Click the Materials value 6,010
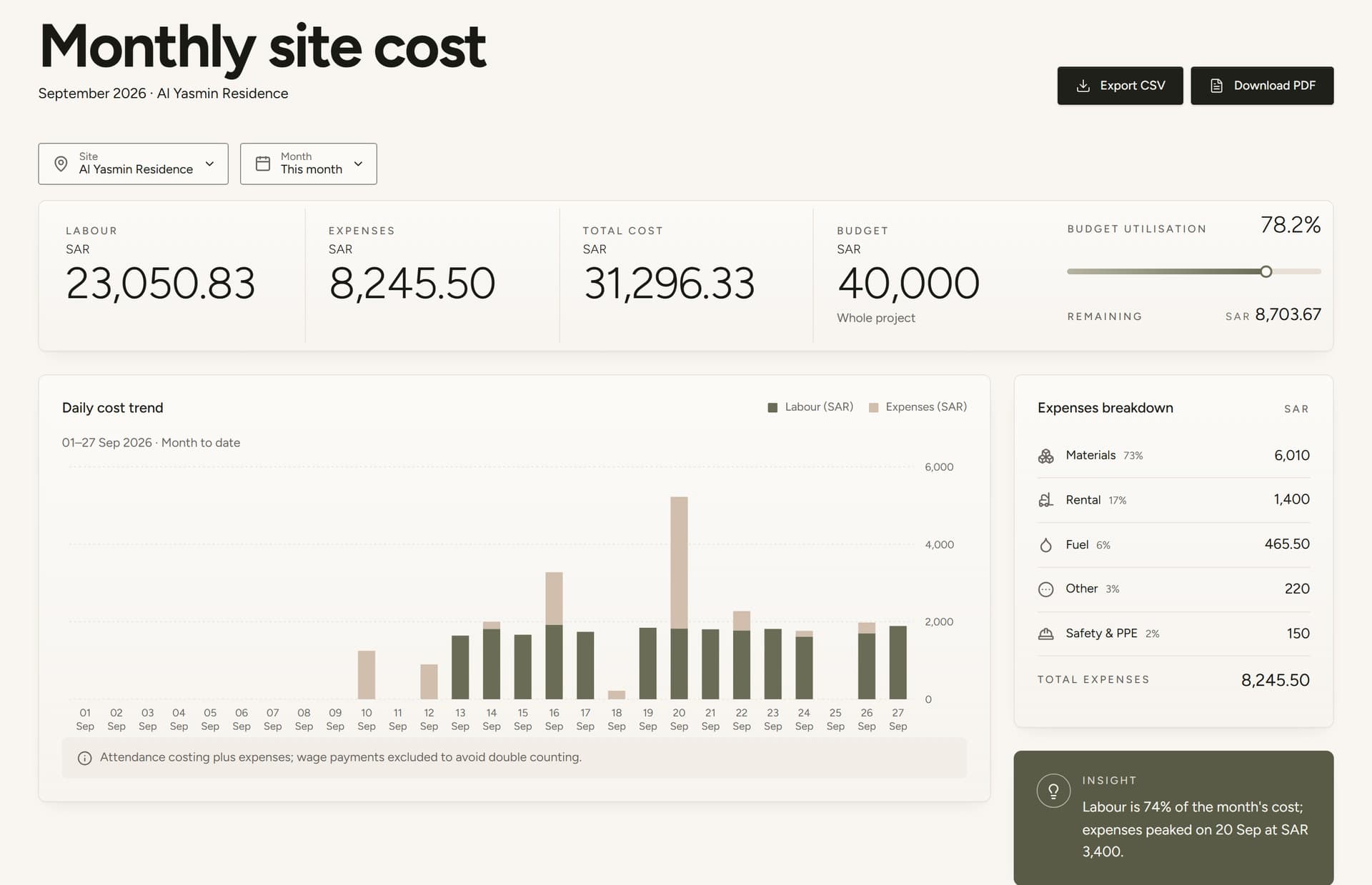The height and width of the screenshot is (885, 1372). [x=1292, y=455]
